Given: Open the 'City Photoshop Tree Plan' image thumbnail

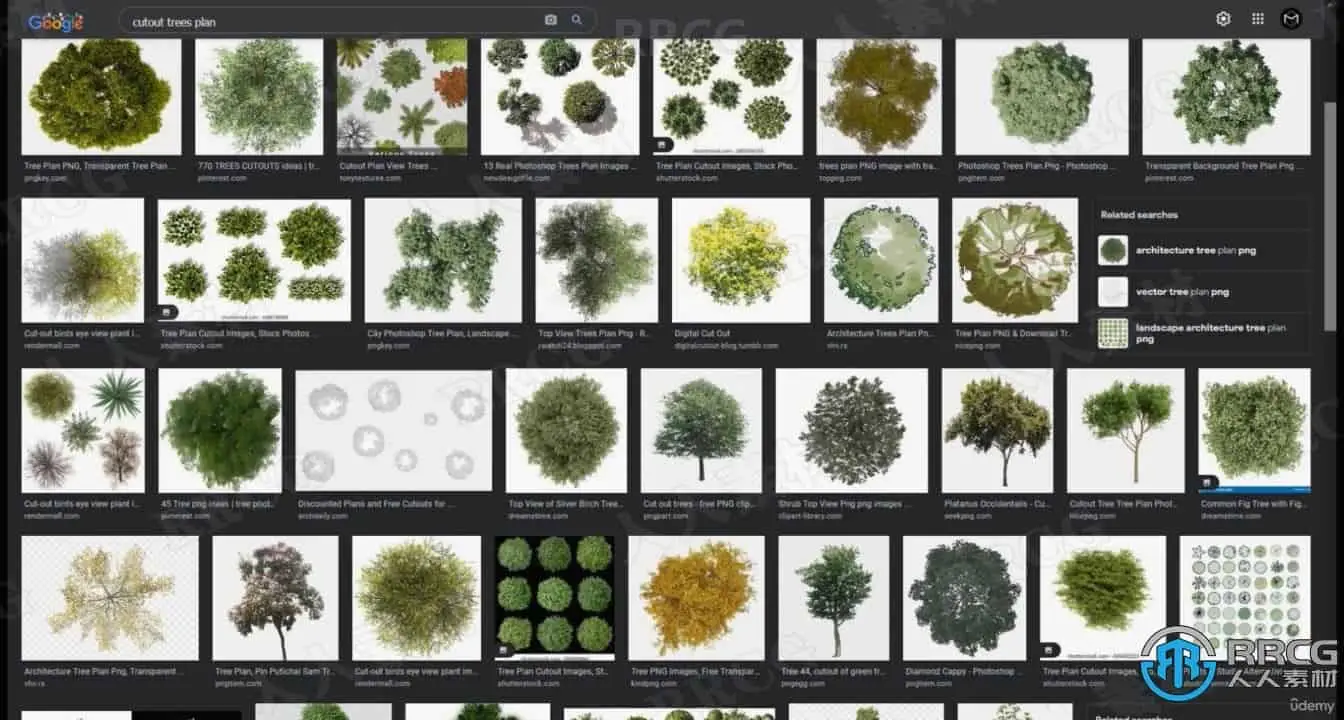Looking at the screenshot, I should (443, 260).
